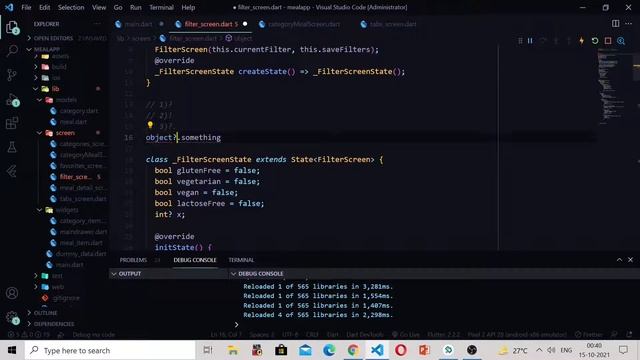Click the debug toolbar drag handle

coord(520,41)
